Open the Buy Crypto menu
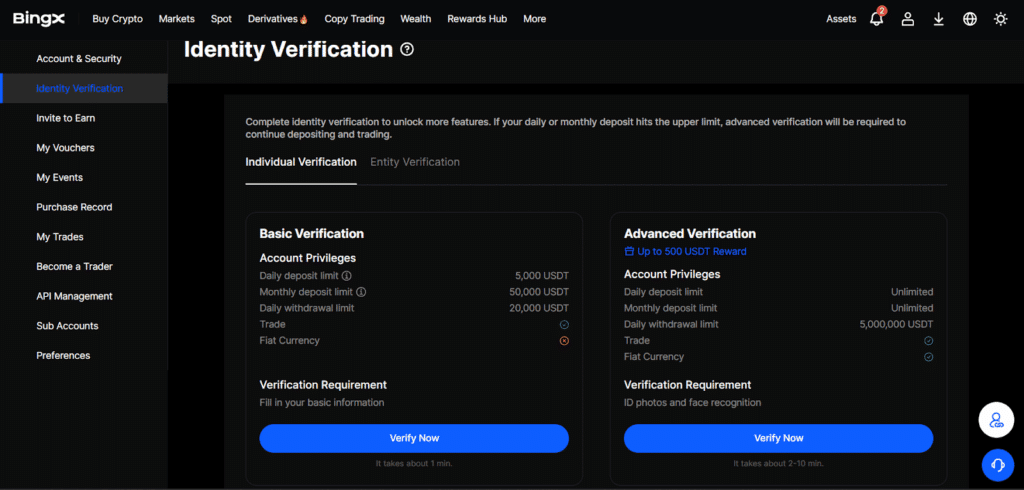Image resolution: width=1024 pixels, height=490 pixels. tap(118, 19)
